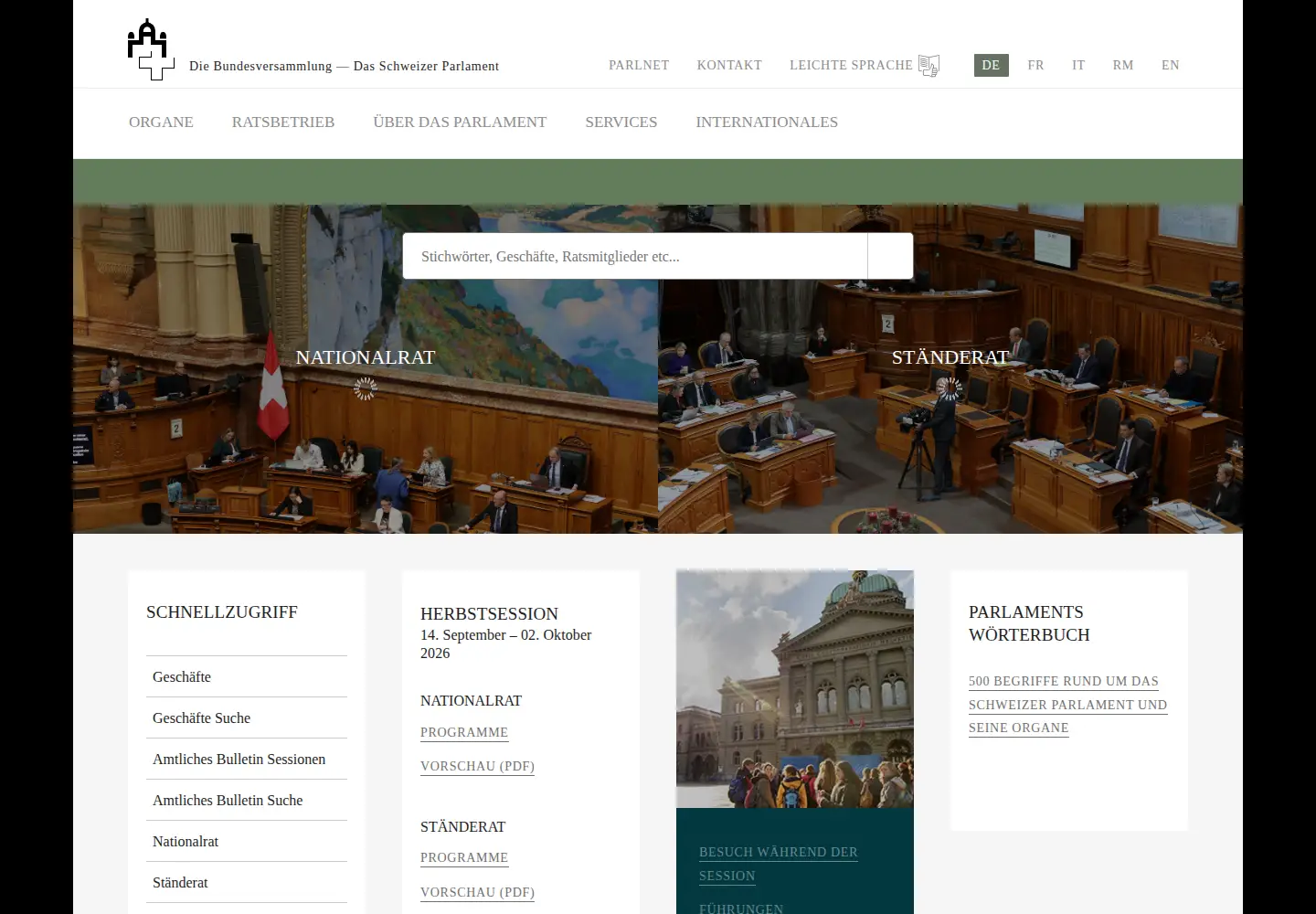Image resolution: width=1316 pixels, height=914 pixels.
Task: Open Ständerat in the Schnellzugriff list
Action: [247, 883]
